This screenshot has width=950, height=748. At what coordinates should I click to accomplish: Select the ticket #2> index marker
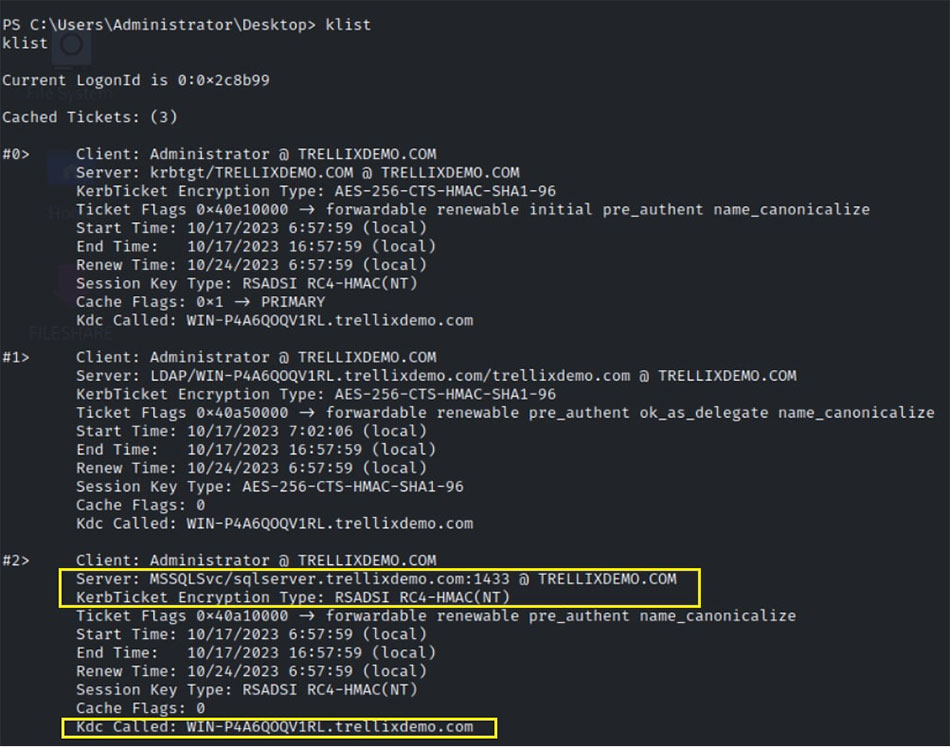tap(16, 560)
